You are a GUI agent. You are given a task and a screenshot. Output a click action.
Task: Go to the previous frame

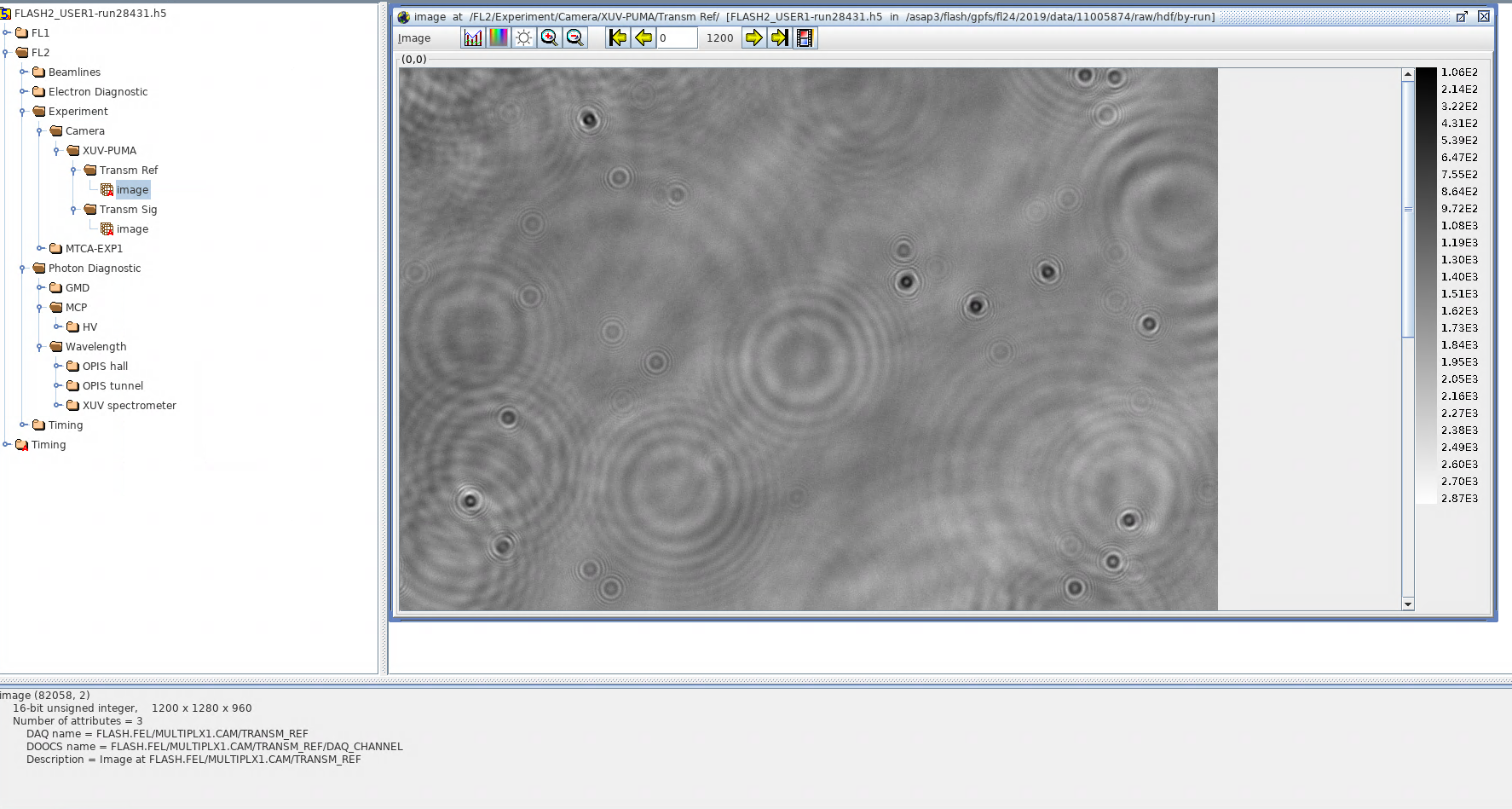pyautogui.click(x=643, y=38)
